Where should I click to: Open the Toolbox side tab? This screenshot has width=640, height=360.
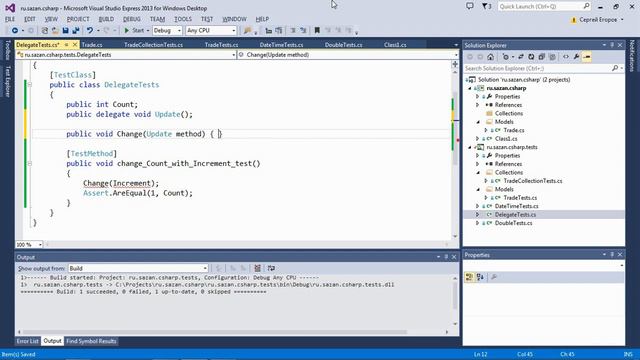[x=7, y=50]
